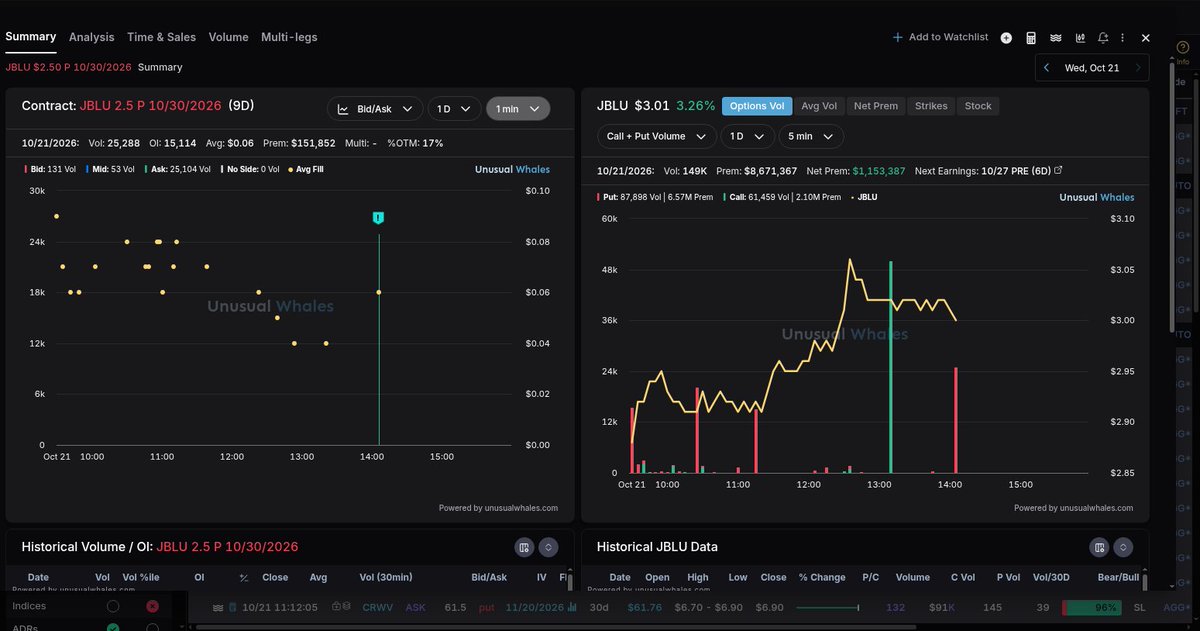Open the three-dot more options menu
Viewport: 1200px width, 631px height.
[1124, 38]
